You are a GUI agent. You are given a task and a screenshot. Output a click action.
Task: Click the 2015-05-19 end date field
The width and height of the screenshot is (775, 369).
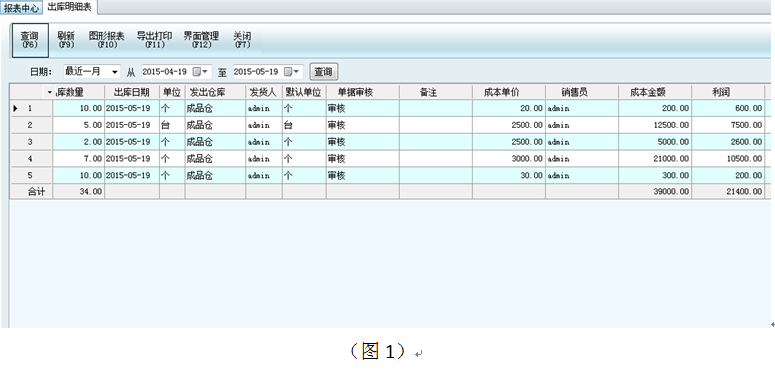(256, 72)
